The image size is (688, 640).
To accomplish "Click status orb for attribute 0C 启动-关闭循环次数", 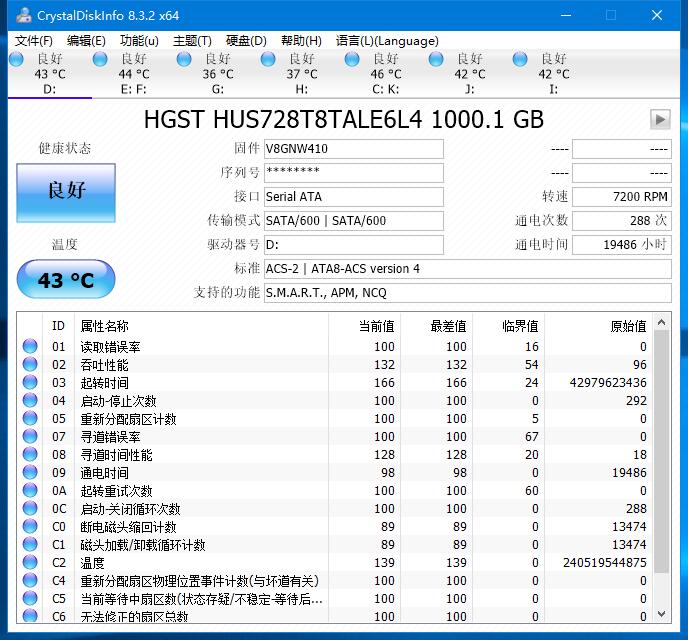I will (30, 508).
